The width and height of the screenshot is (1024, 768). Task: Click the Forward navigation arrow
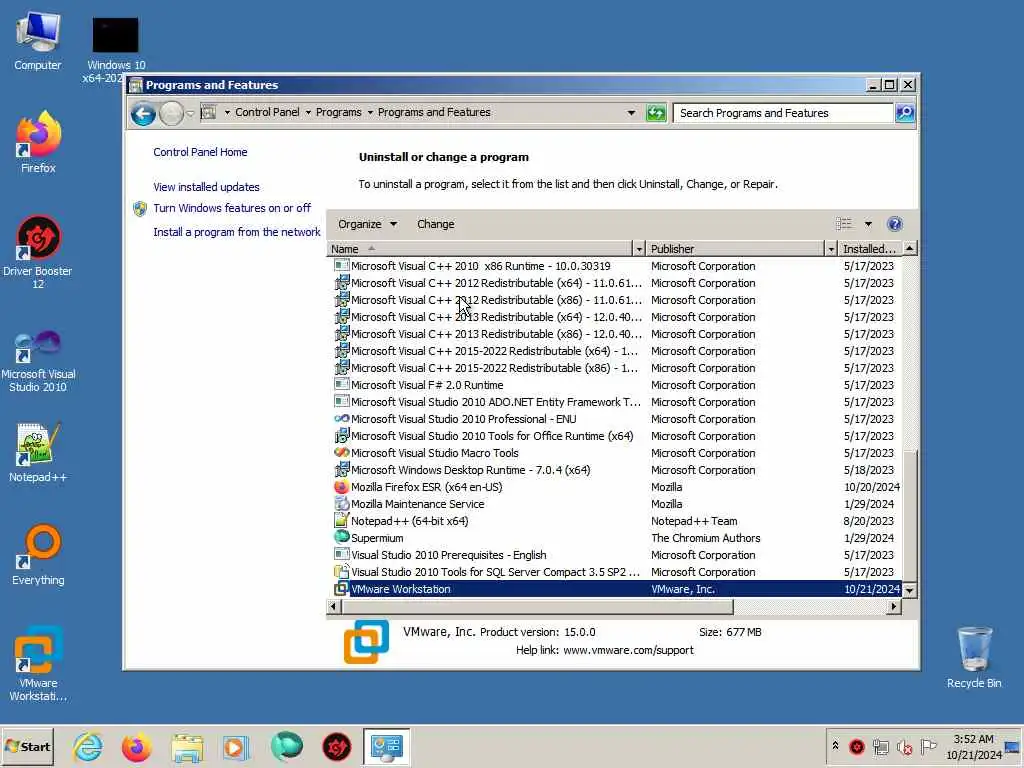pyautogui.click(x=171, y=114)
